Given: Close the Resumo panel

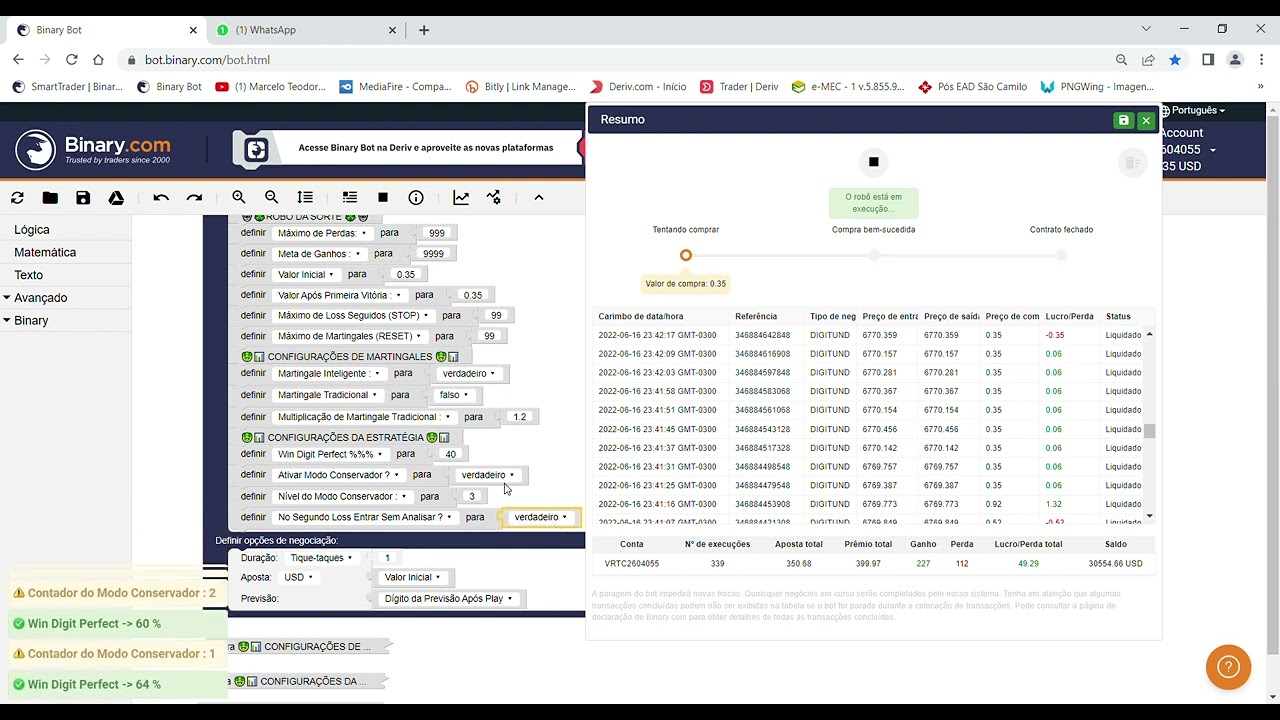Looking at the screenshot, I should point(1146,120).
